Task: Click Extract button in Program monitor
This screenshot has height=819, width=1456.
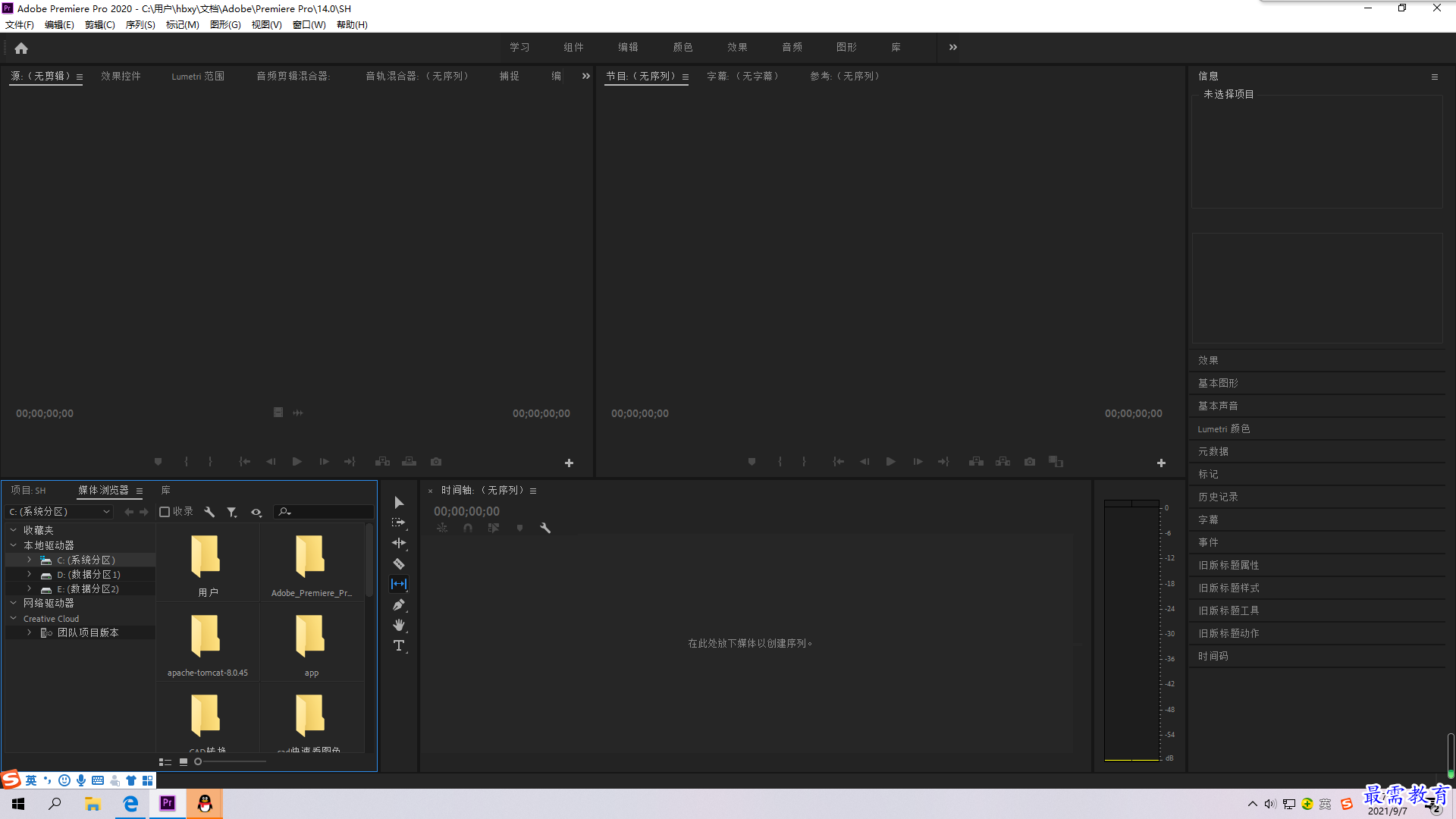Action: (1003, 461)
